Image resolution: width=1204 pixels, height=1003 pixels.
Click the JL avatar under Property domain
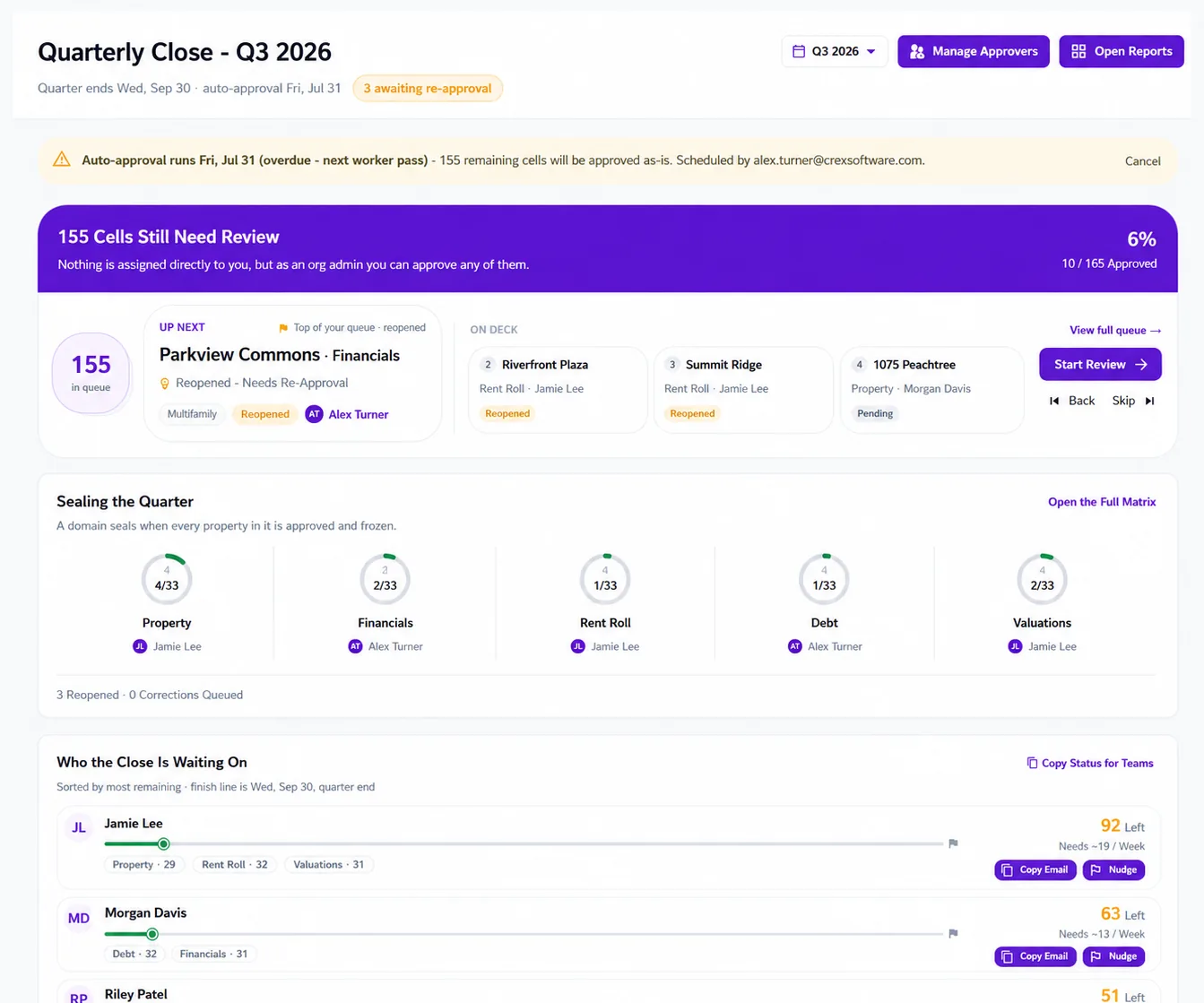coord(140,646)
